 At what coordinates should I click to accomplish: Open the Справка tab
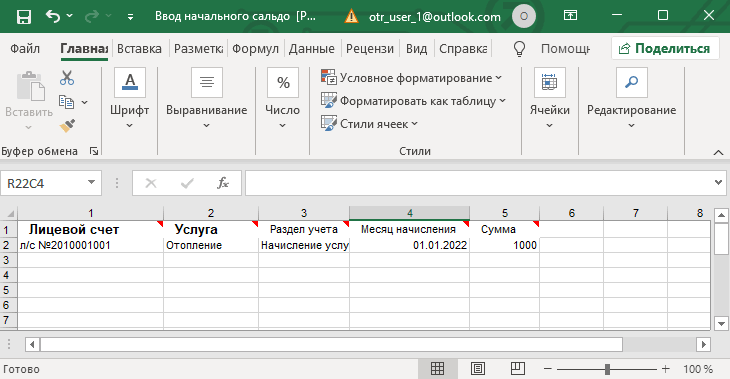[x=463, y=48]
